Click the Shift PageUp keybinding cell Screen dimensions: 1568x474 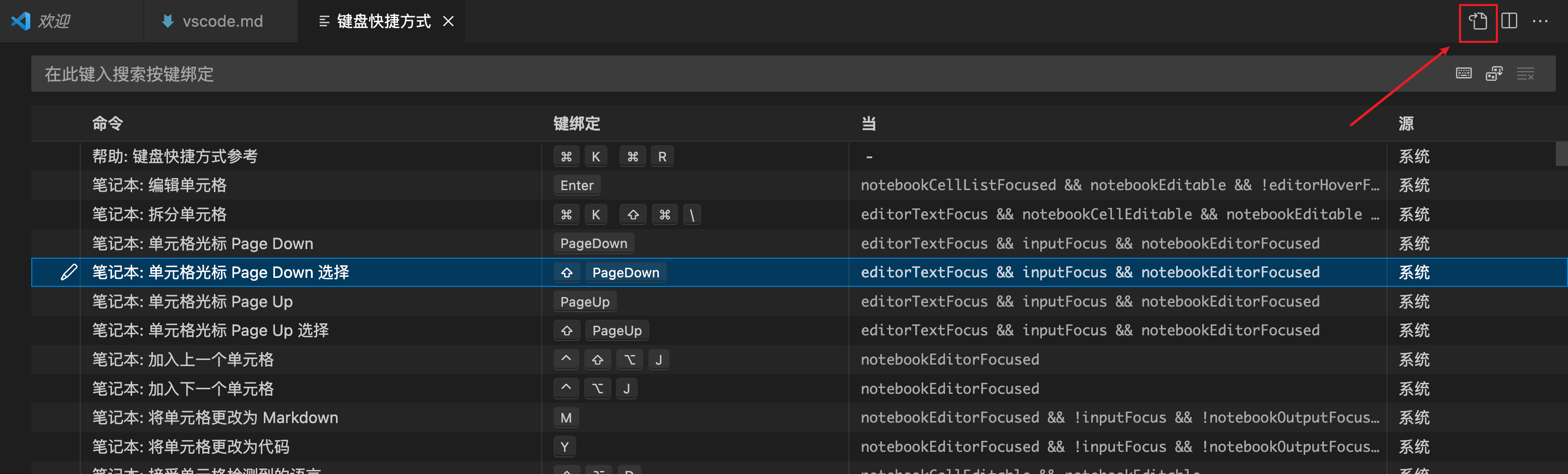pos(601,330)
